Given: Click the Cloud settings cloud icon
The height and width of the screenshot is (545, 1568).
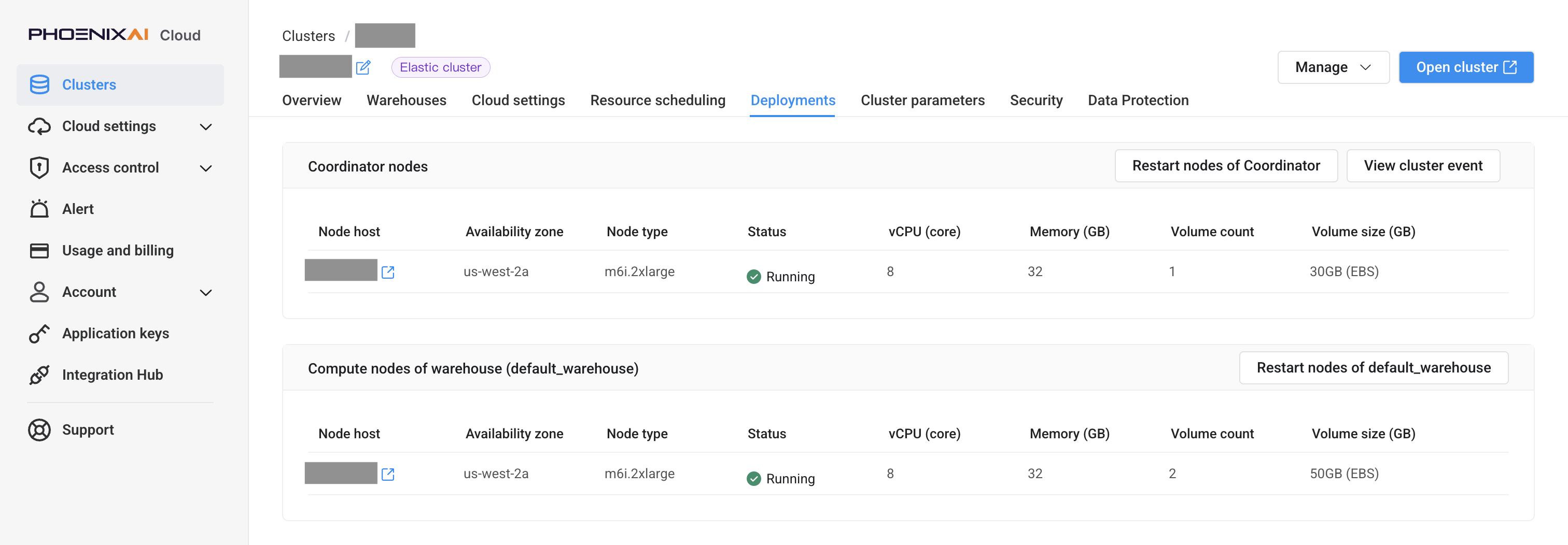Looking at the screenshot, I should [39, 126].
